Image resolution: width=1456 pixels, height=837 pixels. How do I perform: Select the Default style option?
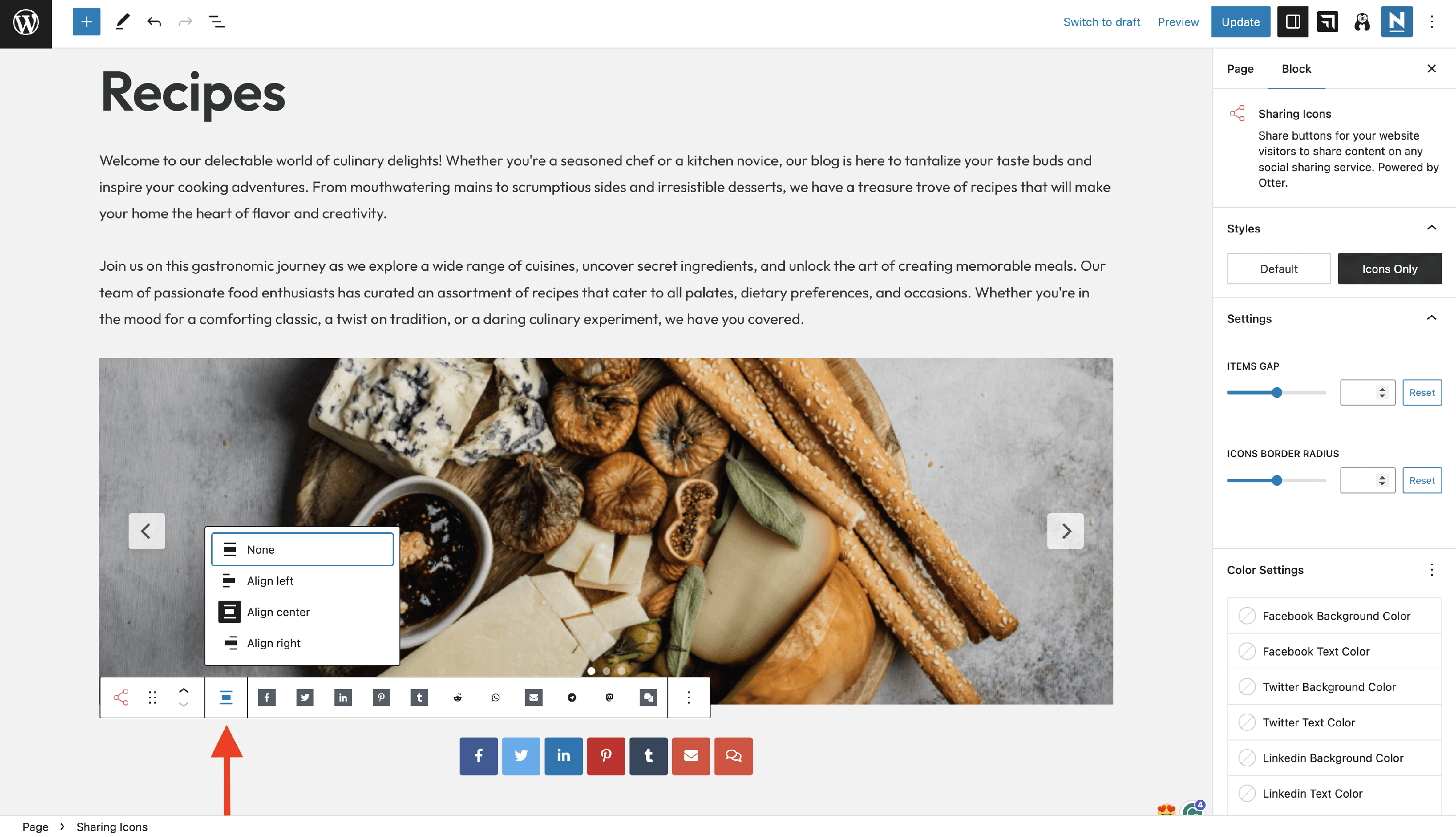click(x=1278, y=268)
